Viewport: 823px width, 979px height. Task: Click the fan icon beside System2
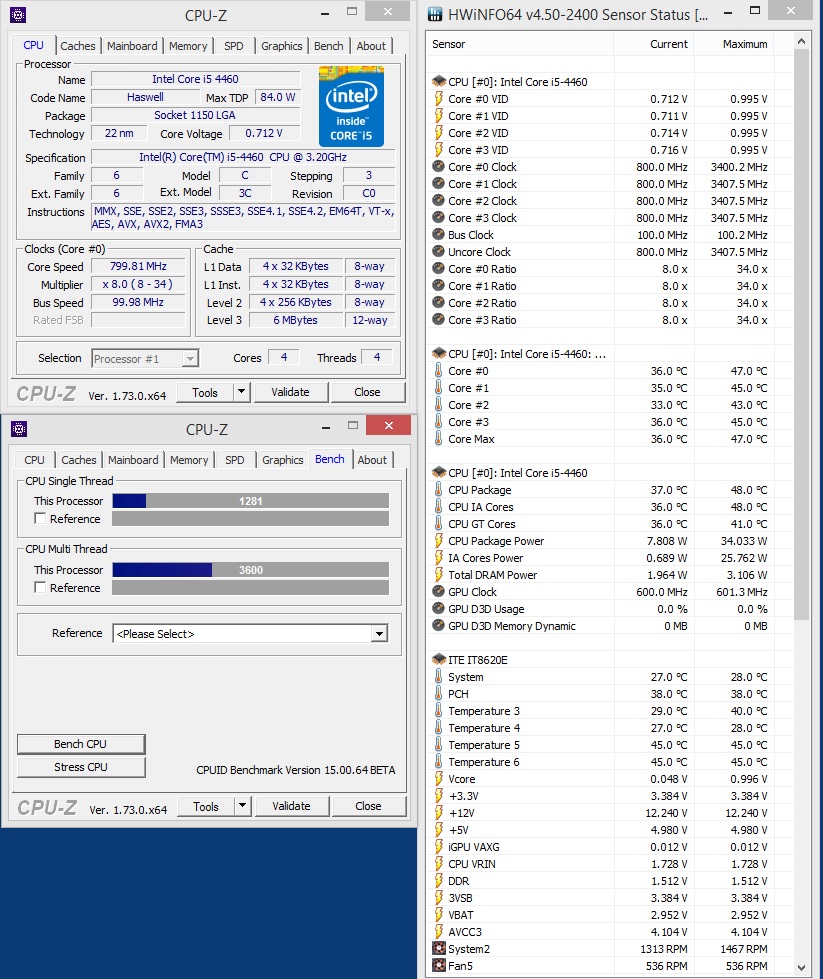pyautogui.click(x=439, y=949)
